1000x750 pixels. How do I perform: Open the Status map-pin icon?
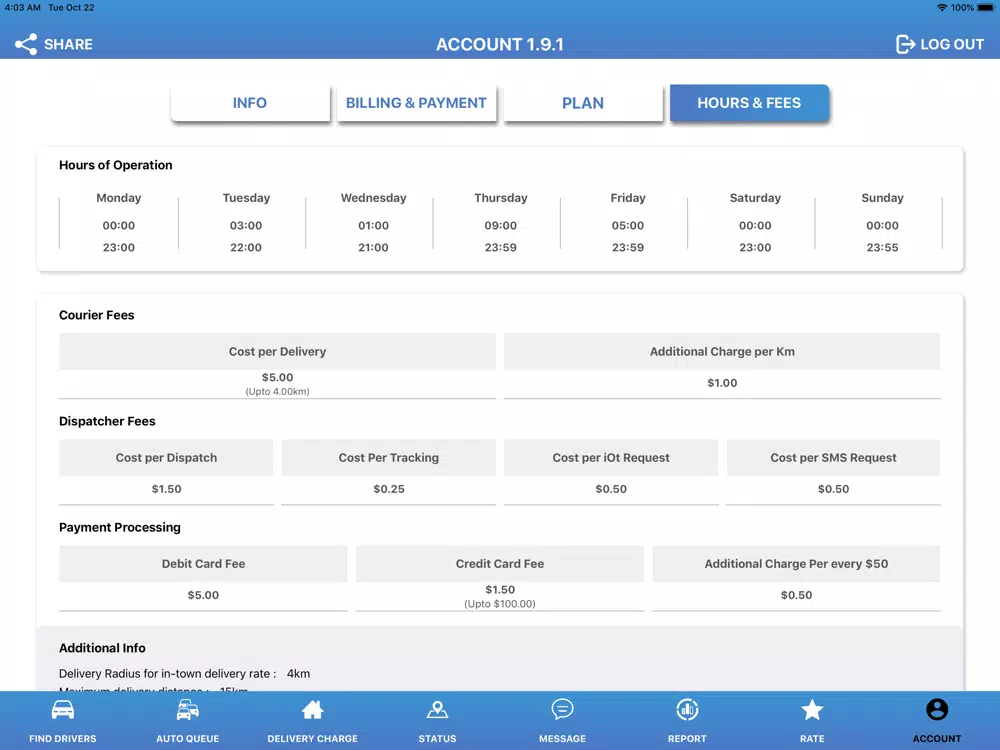click(438, 709)
